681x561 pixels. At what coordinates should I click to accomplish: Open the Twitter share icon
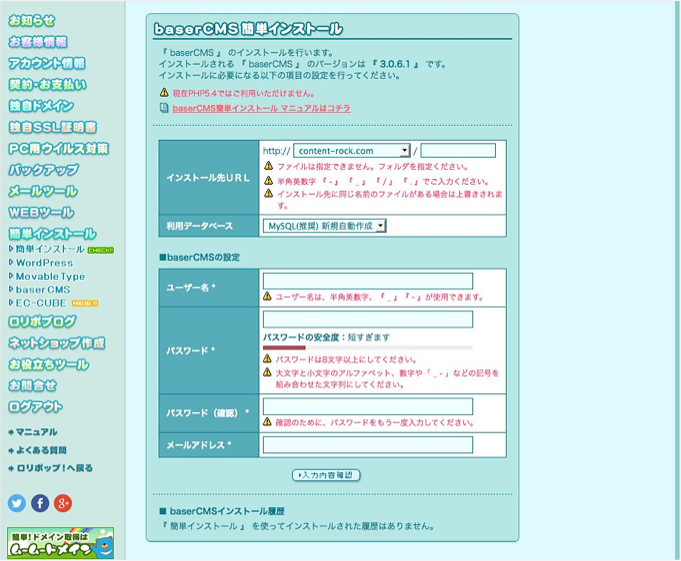coord(17,503)
